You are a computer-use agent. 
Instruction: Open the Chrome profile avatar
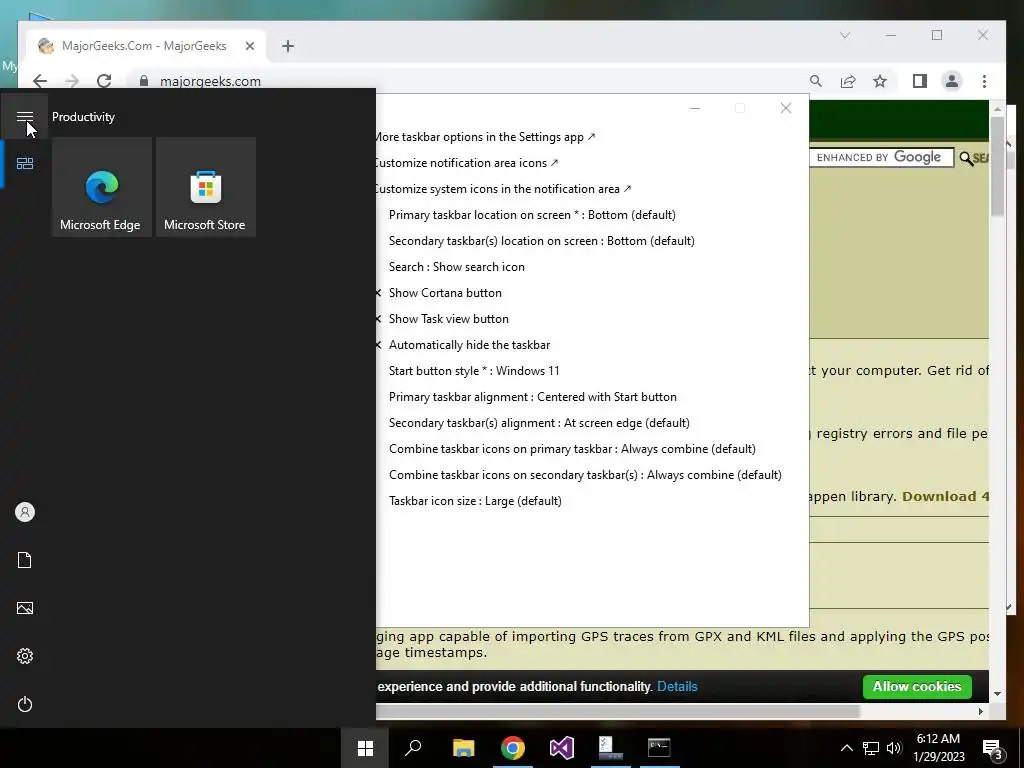click(952, 81)
